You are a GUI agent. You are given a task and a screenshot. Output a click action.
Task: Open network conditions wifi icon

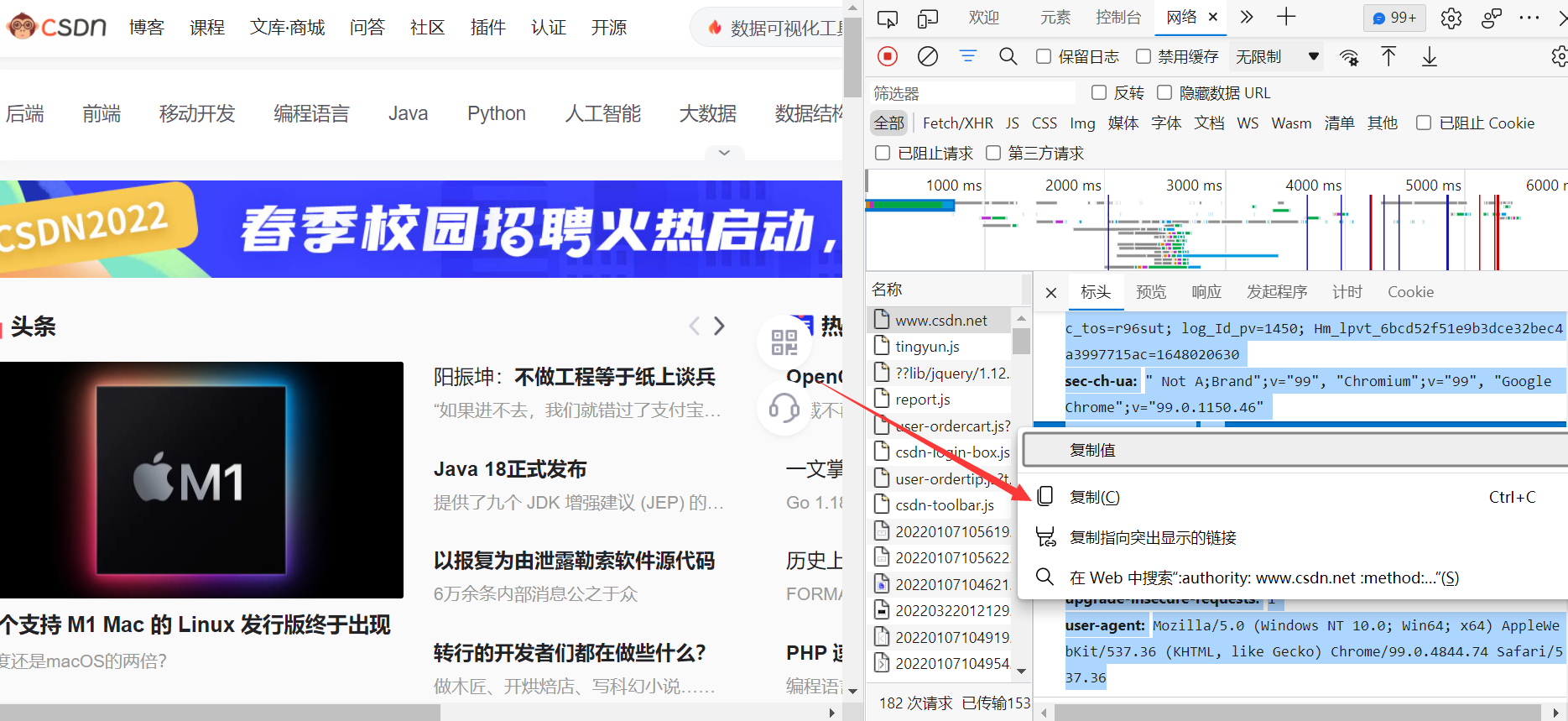pos(1349,57)
